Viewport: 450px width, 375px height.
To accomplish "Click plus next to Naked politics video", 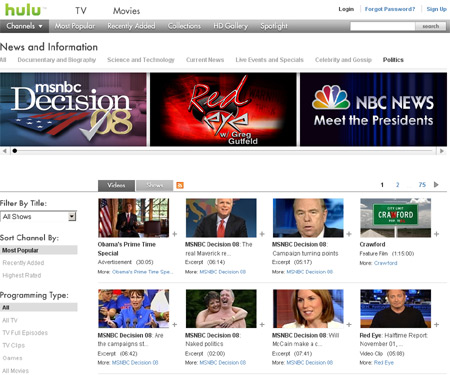I will (x=262, y=324).
